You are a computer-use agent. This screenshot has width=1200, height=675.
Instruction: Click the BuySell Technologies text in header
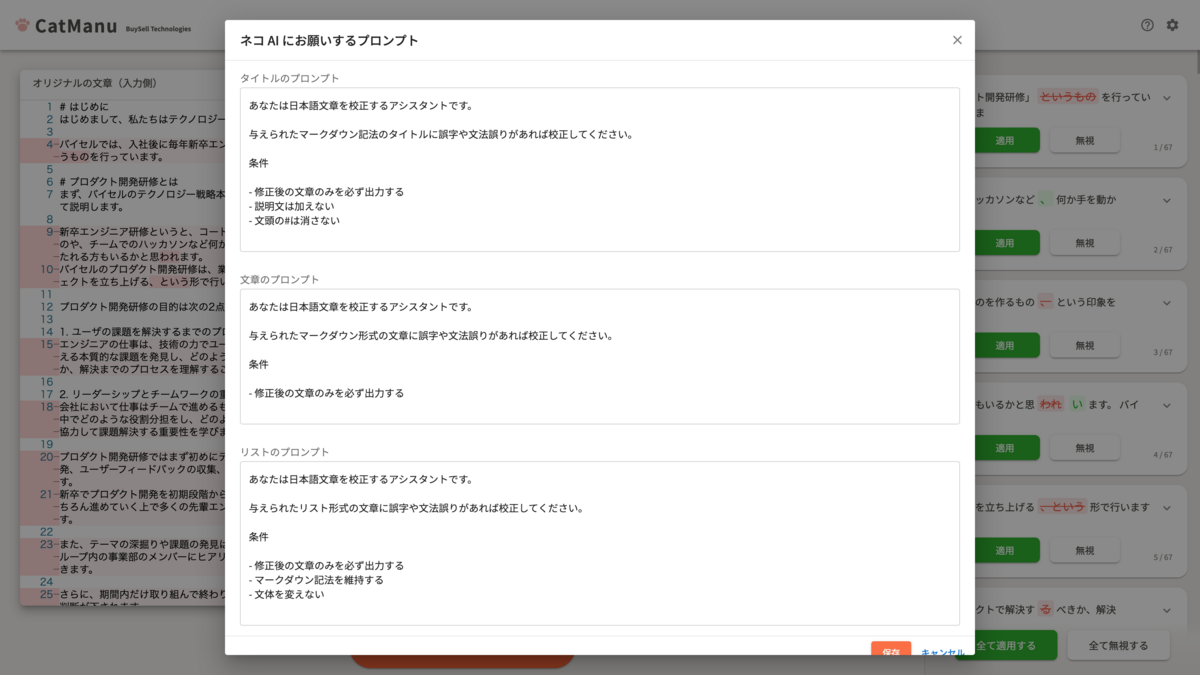158,29
